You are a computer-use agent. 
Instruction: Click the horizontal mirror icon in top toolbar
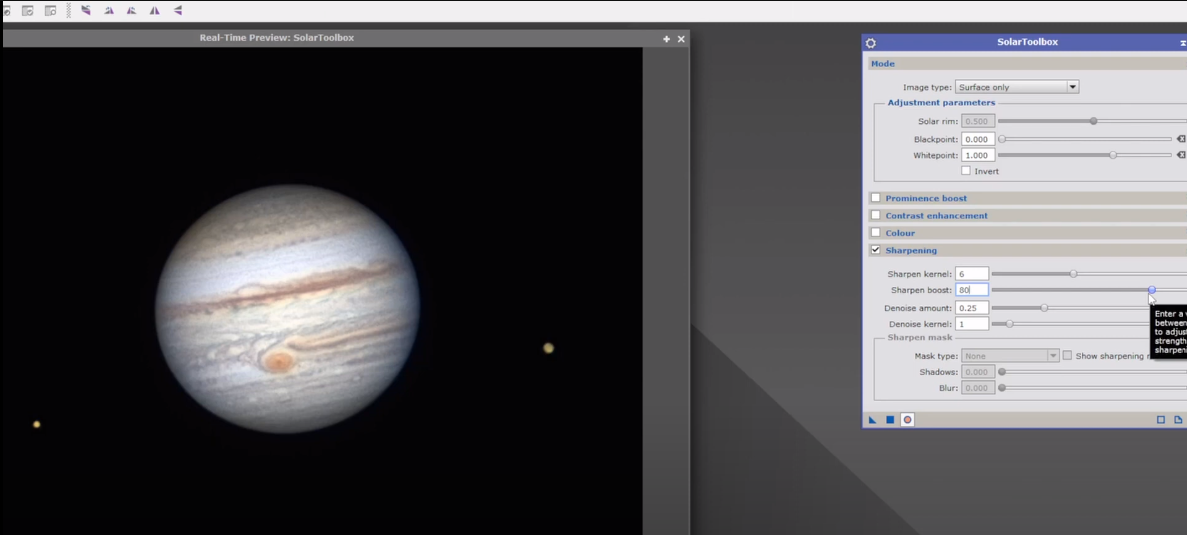click(x=154, y=11)
